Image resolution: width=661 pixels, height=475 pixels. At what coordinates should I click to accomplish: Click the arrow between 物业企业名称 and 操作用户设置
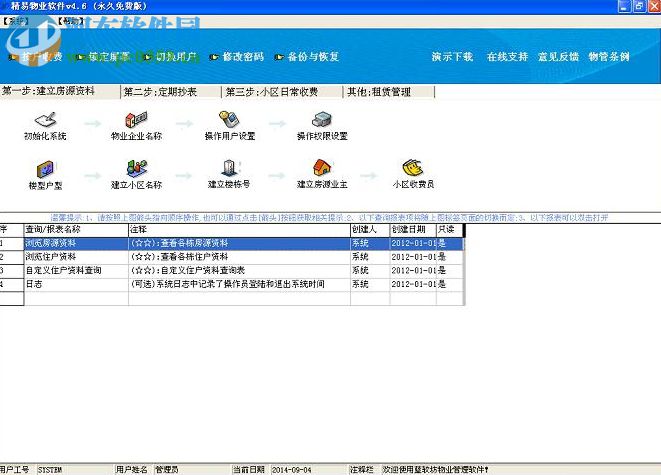[184, 123]
